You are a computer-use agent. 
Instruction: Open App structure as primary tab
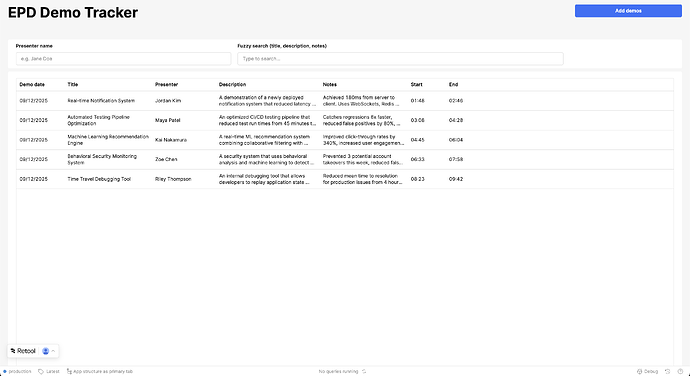pyautogui.click(x=99, y=372)
